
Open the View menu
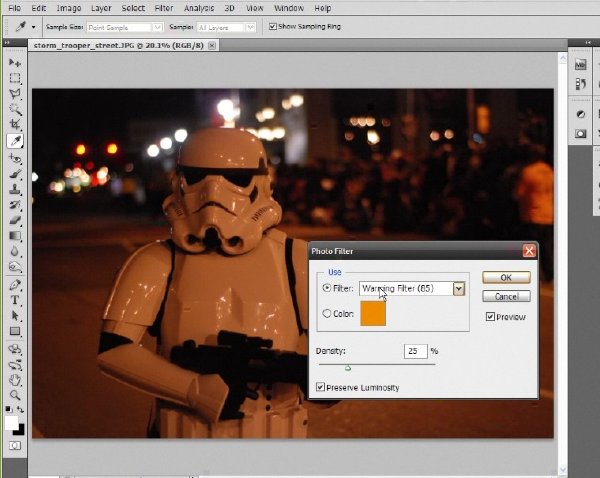coord(254,8)
